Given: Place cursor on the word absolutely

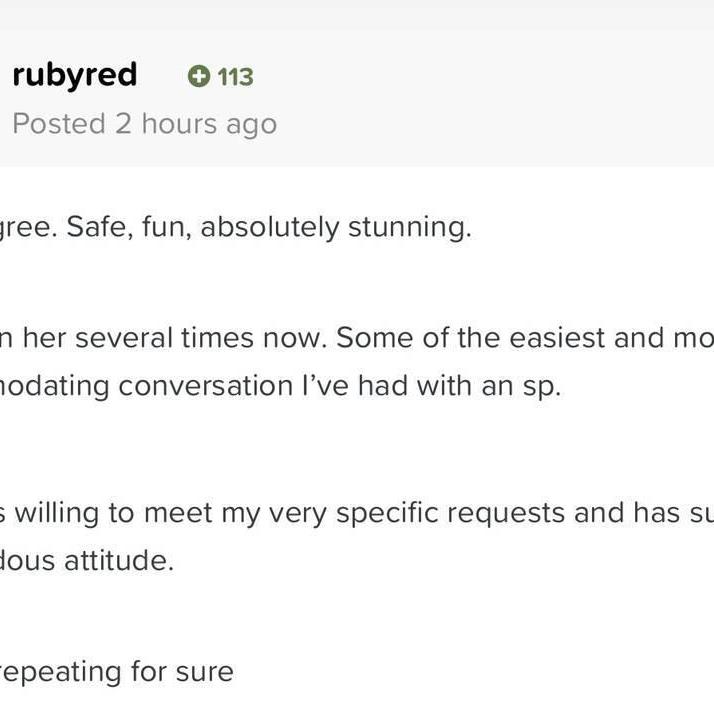Looking at the screenshot, I should coord(270,227).
